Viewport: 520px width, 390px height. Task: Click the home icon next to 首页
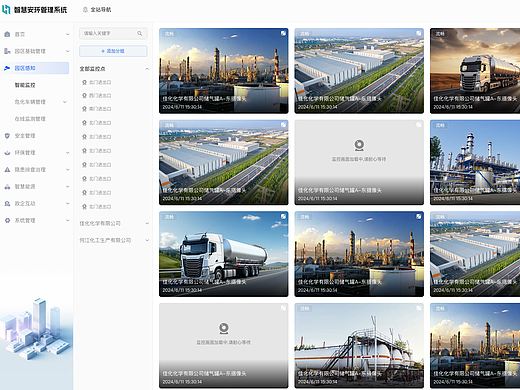[7, 34]
